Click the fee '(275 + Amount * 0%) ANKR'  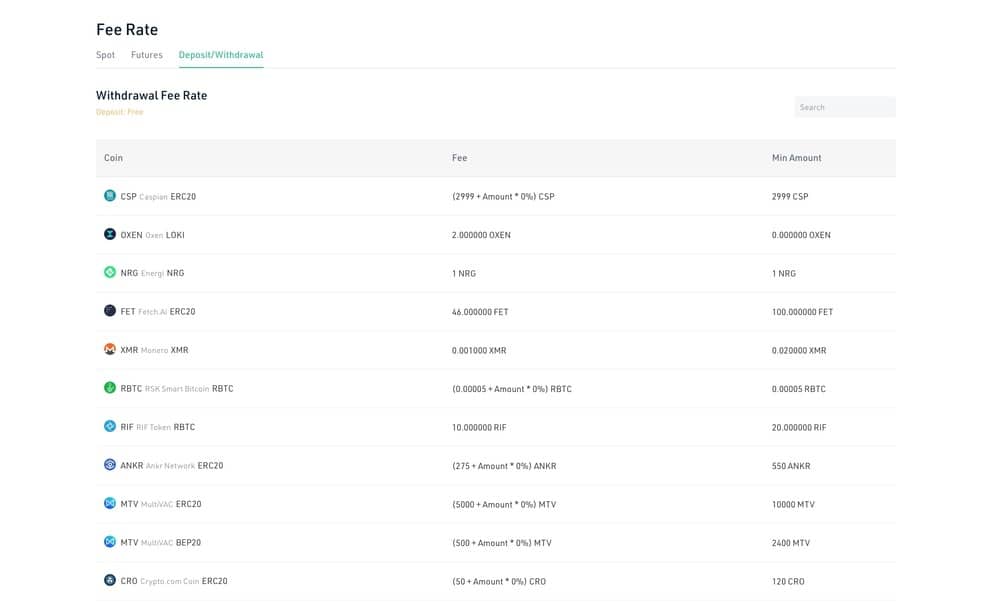click(504, 466)
